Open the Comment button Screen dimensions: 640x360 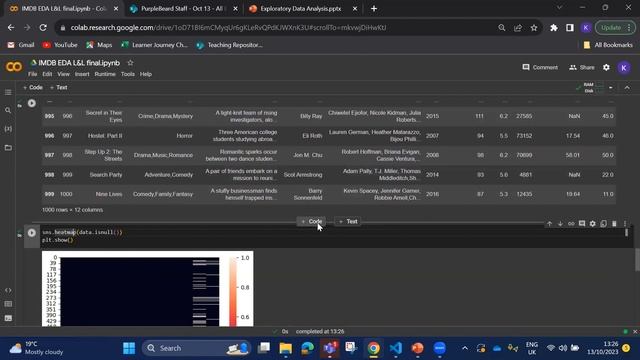coord(540,67)
